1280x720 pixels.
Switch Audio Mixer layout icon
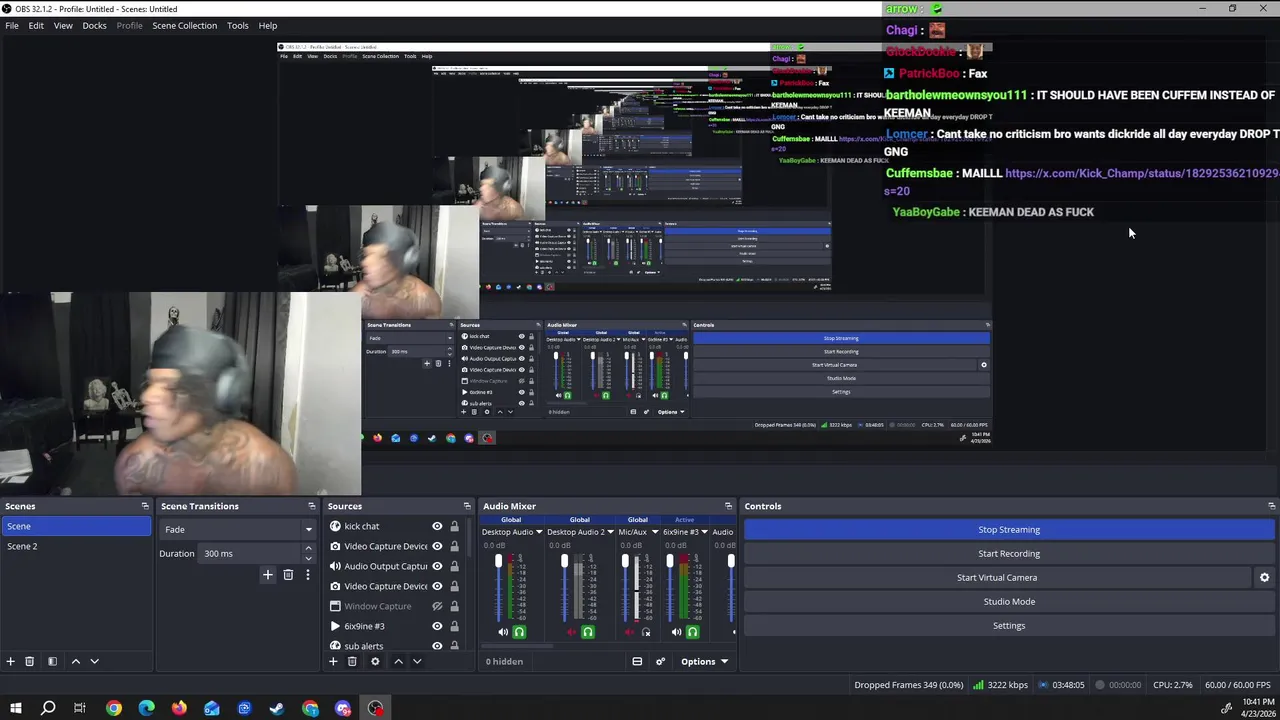637,661
